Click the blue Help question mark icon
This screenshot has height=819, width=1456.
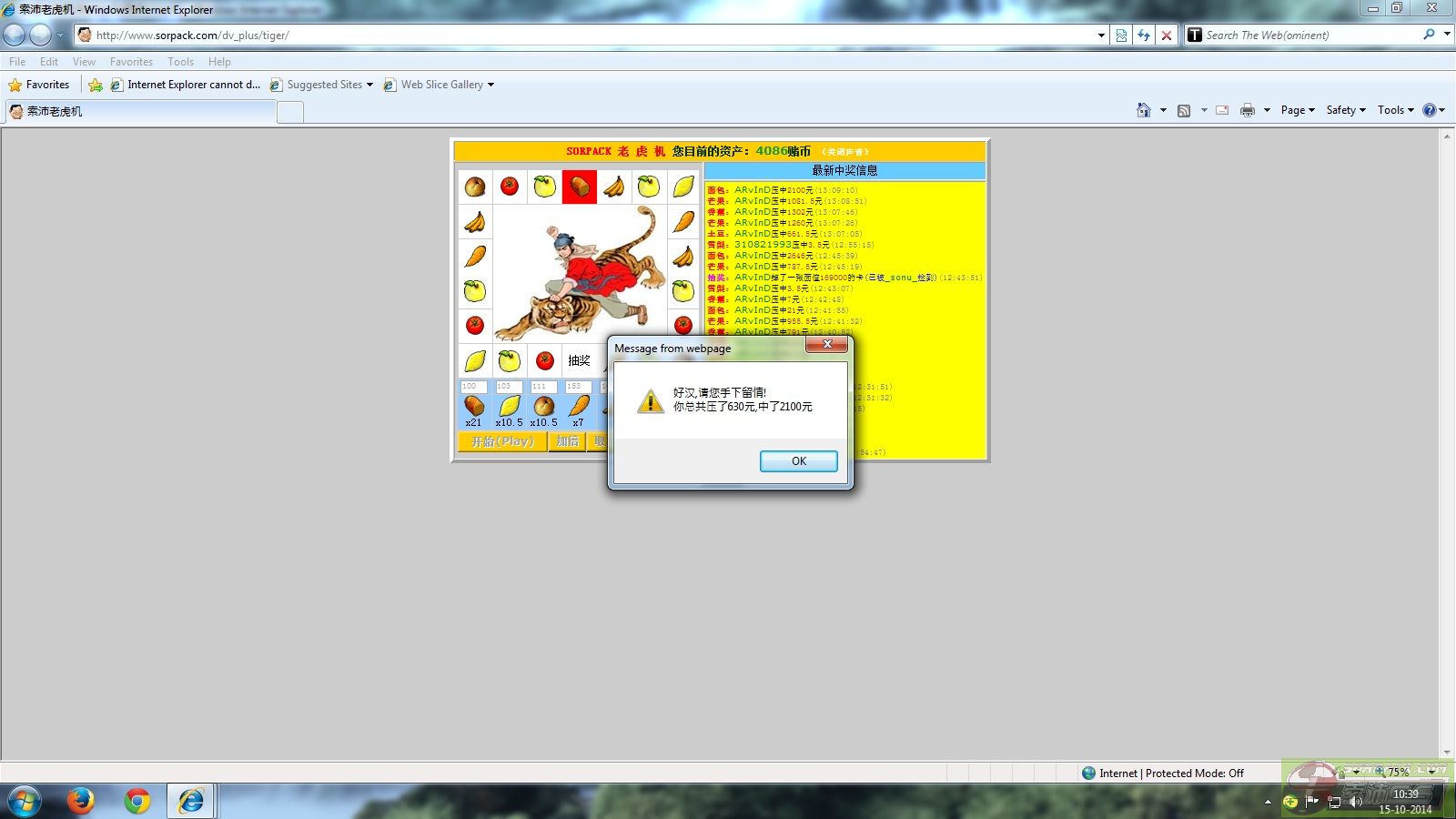tap(1429, 110)
